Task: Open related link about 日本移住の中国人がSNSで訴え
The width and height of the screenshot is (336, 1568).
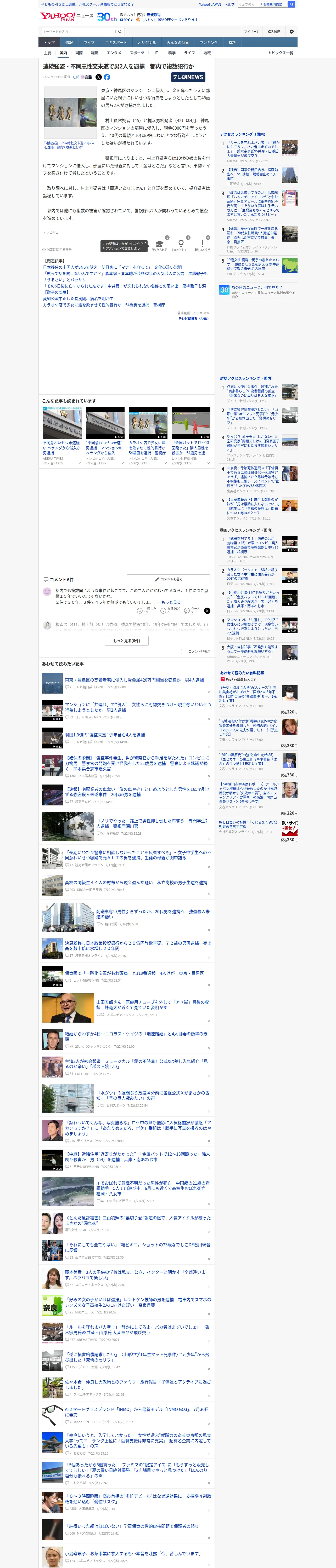Action: 112,267
